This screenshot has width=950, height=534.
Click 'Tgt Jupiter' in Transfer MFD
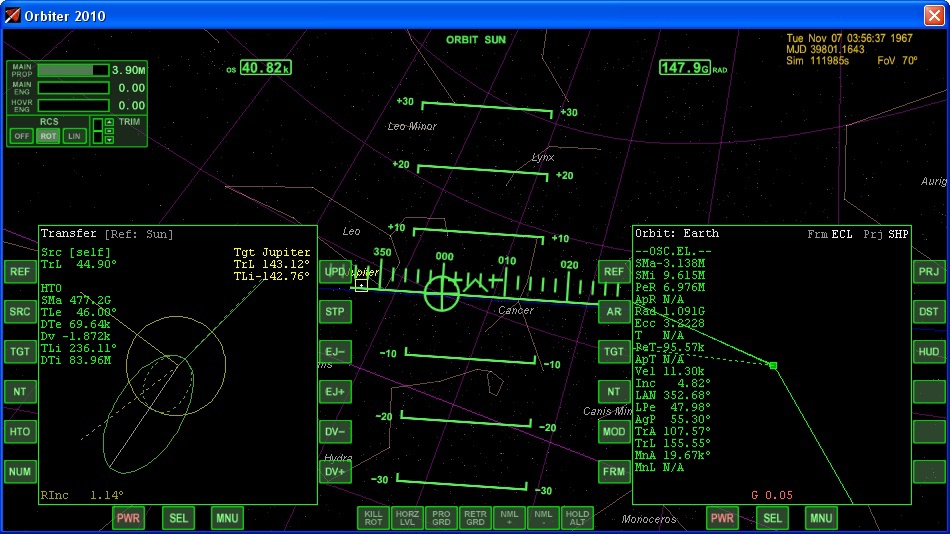coord(271,252)
